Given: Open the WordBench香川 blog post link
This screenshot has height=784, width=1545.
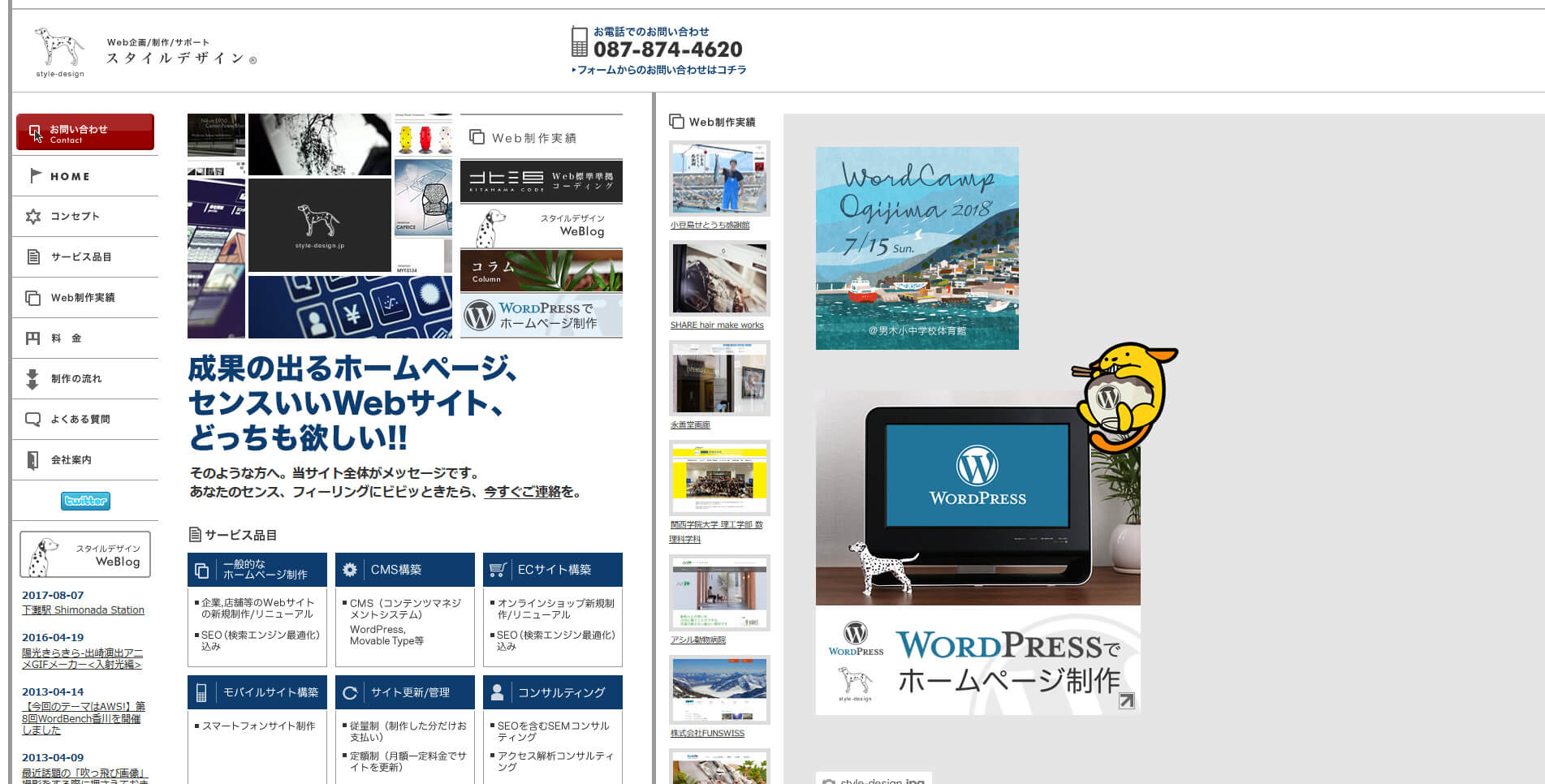Looking at the screenshot, I should [84, 718].
